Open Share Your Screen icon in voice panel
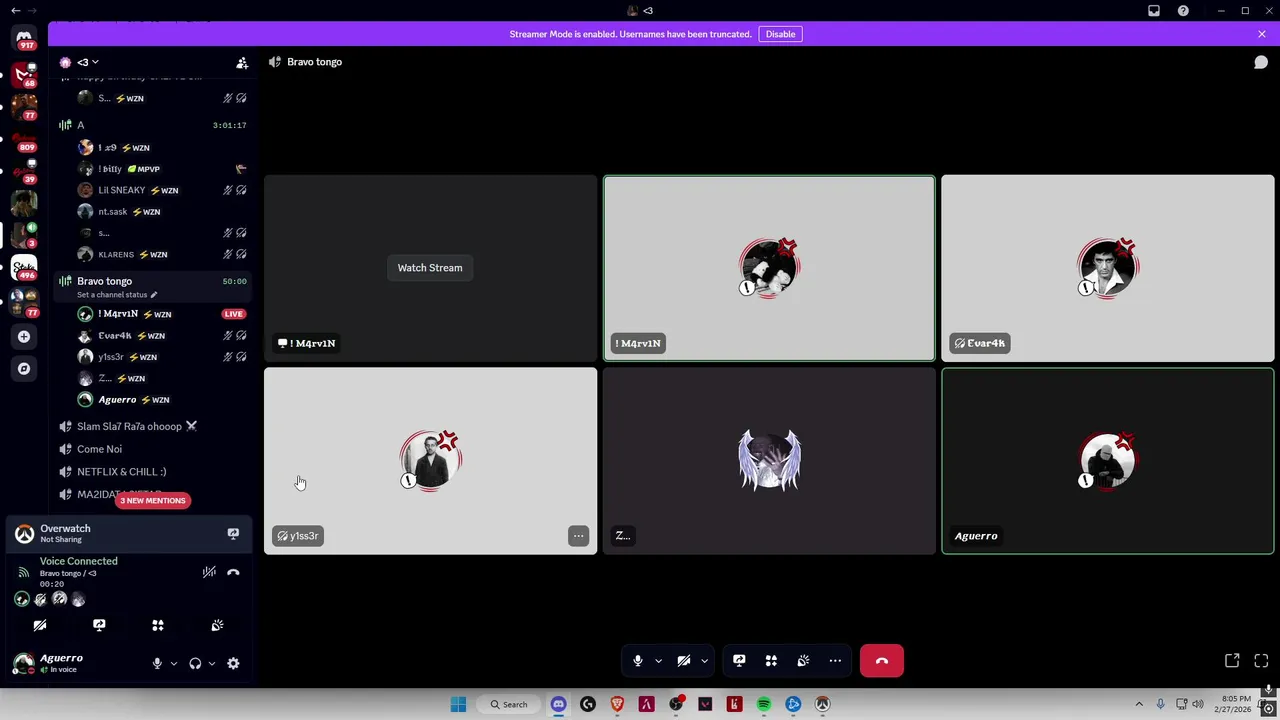The width and height of the screenshot is (1280, 720). coord(99,625)
